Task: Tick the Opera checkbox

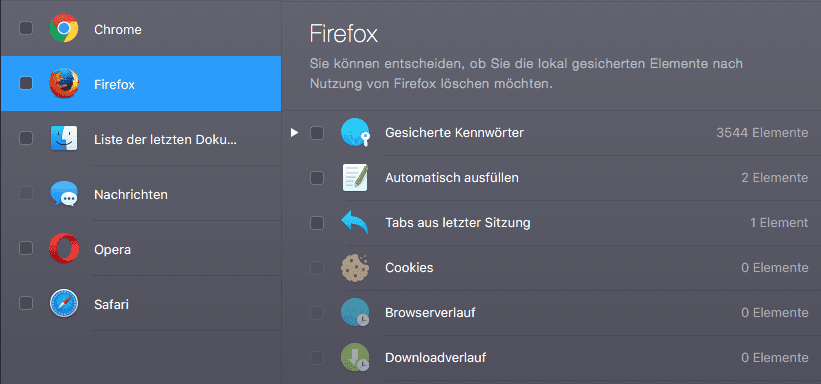Action: (26, 248)
